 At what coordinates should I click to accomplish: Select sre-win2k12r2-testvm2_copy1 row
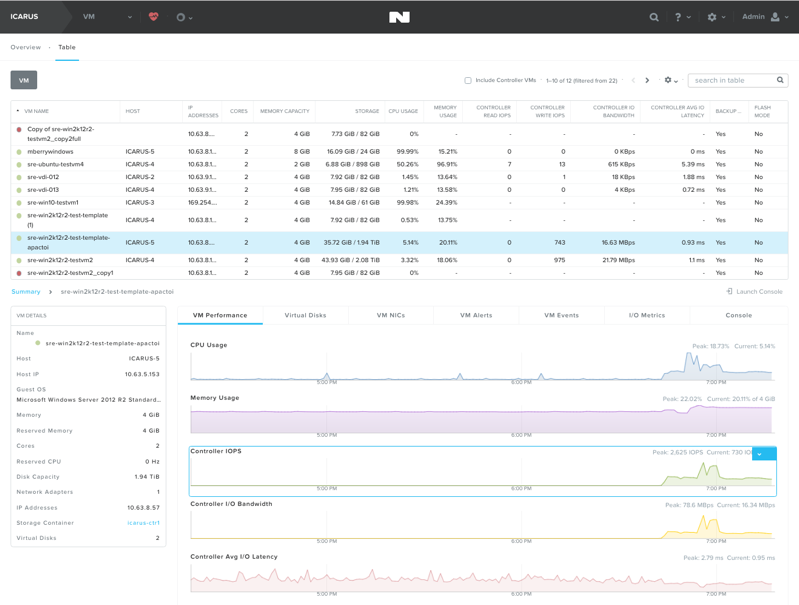[399, 273]
